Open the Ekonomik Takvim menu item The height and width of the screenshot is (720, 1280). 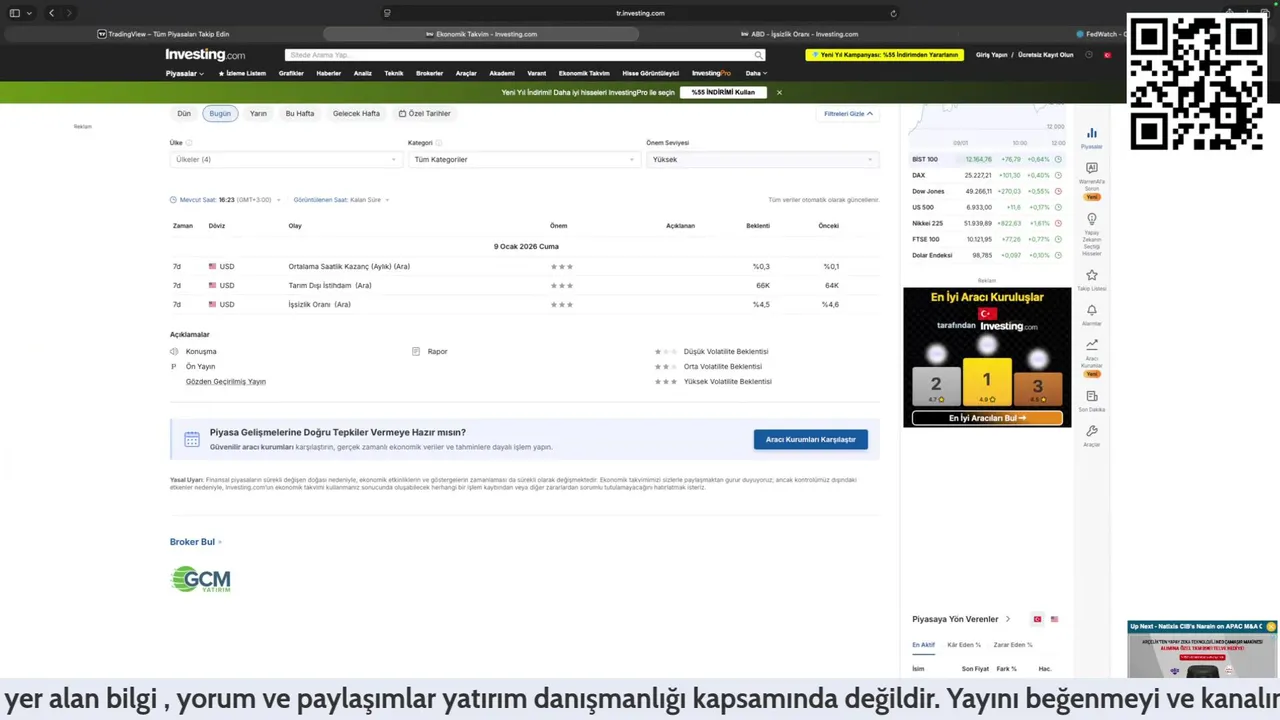584,73
